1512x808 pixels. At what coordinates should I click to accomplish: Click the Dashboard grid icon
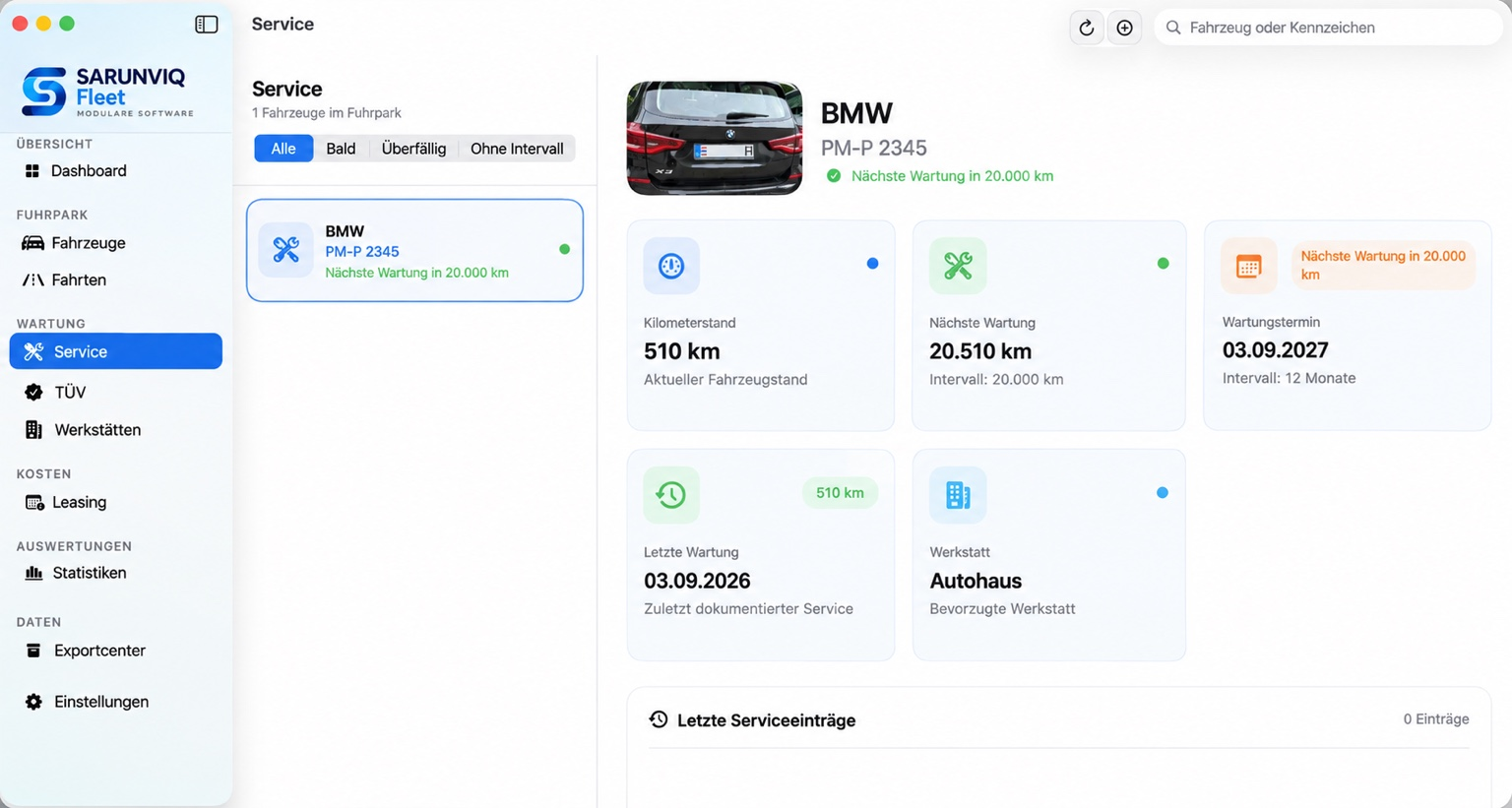coord(32,171)
